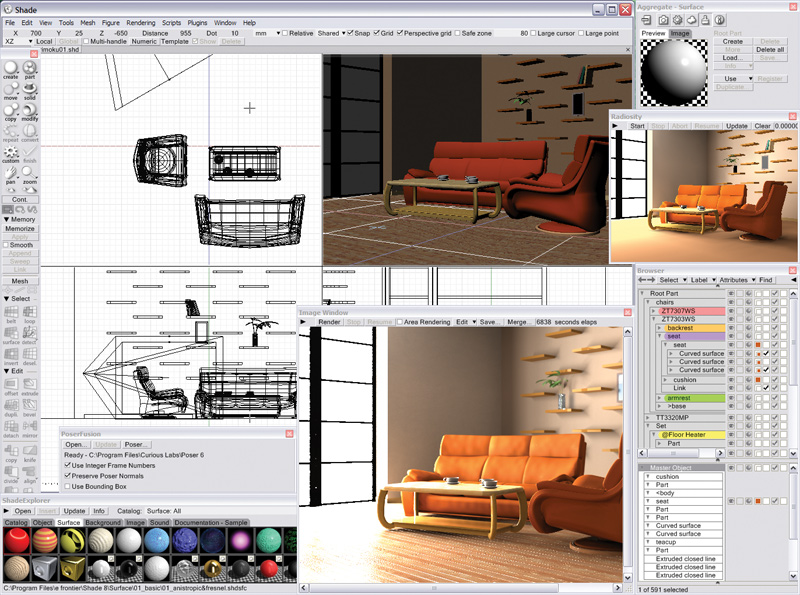
Task: Switch to the Background tab in ShadeExplorer
Action: point(103,523)
